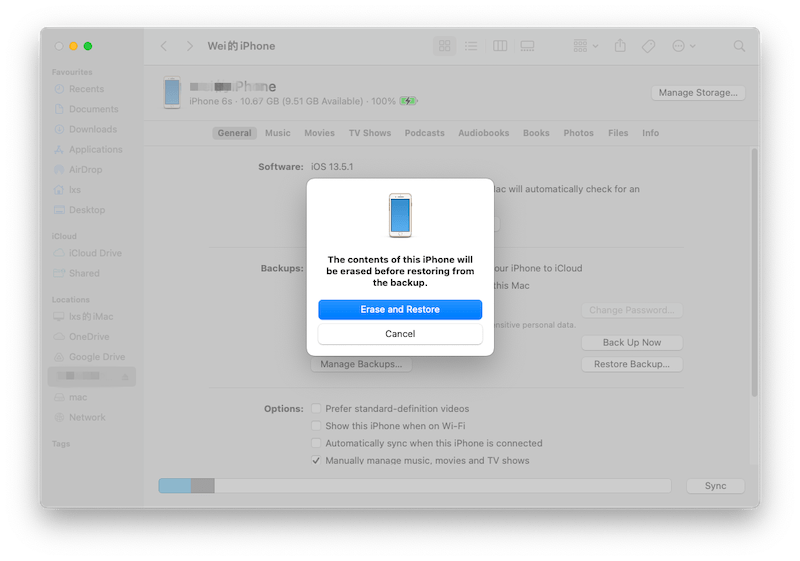Viewport: 800px width, 561px height.
Task: Enable Prefer standard-definition videos
Action: click(x=316, y=409)
